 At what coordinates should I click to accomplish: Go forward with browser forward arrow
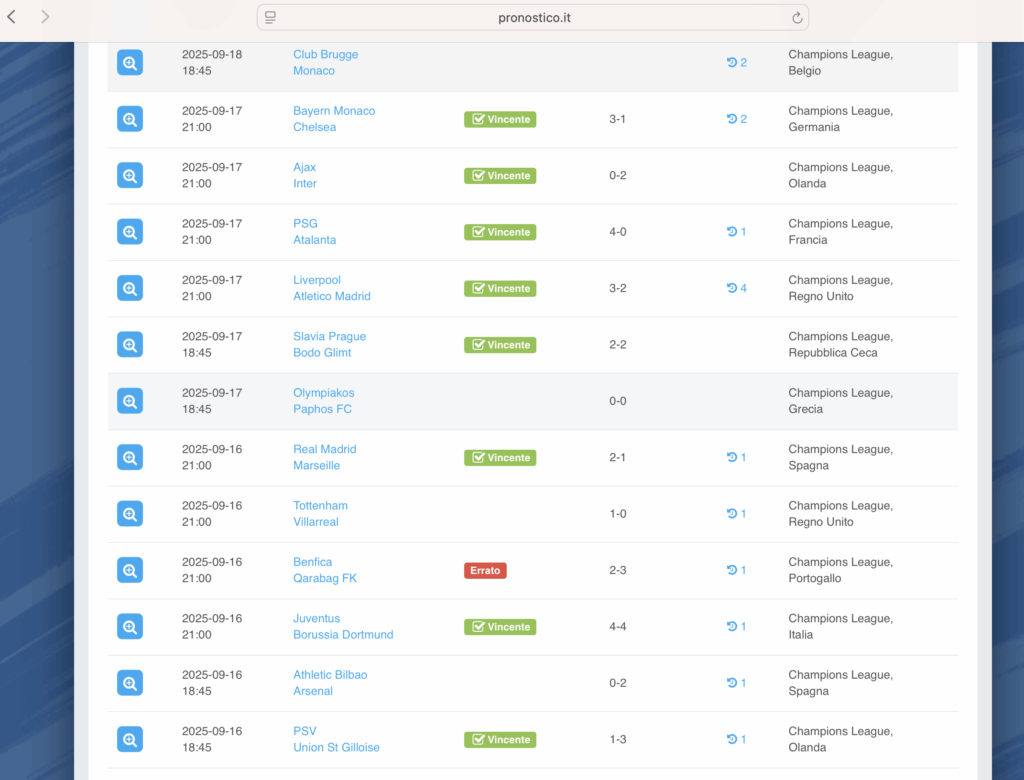point(45,17)
